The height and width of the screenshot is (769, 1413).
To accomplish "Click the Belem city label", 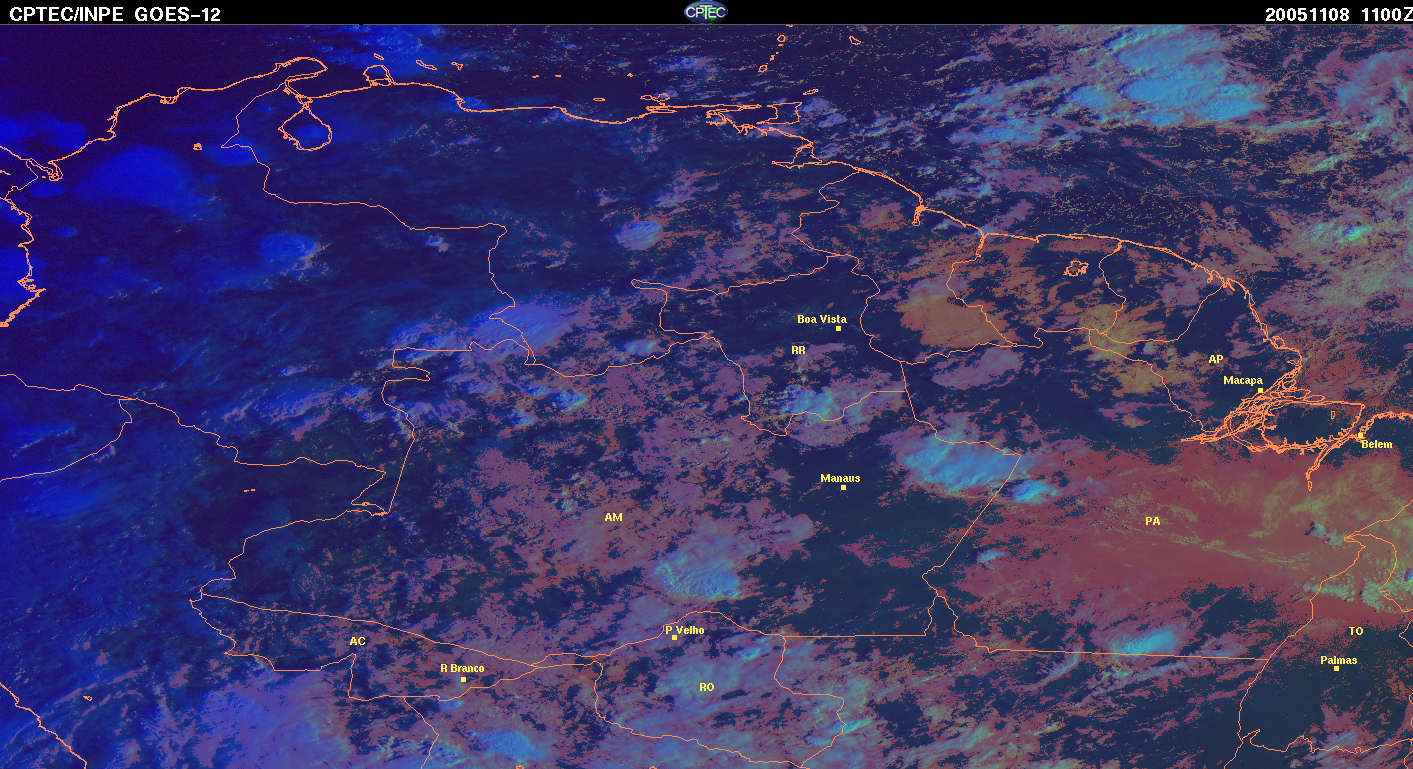I will point(1376,444).
